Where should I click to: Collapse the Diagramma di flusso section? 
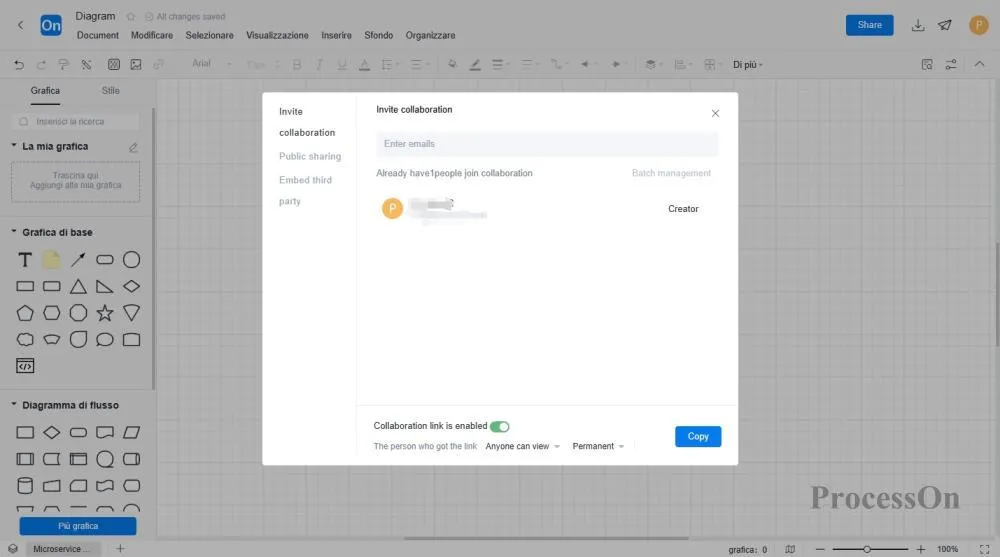14,405
